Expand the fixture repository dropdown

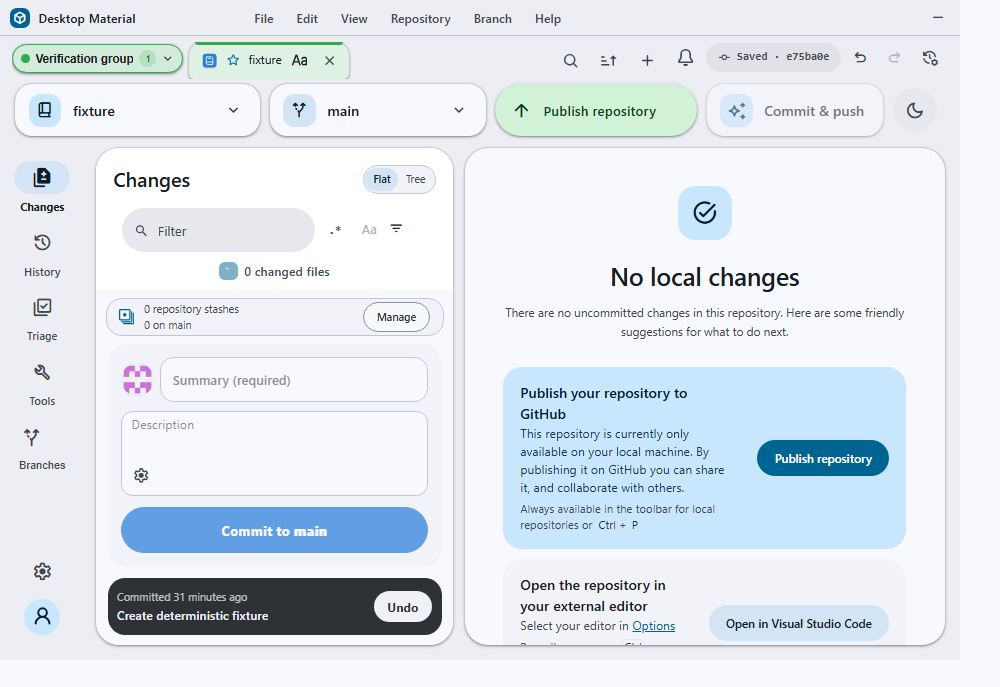click(137, 110)
